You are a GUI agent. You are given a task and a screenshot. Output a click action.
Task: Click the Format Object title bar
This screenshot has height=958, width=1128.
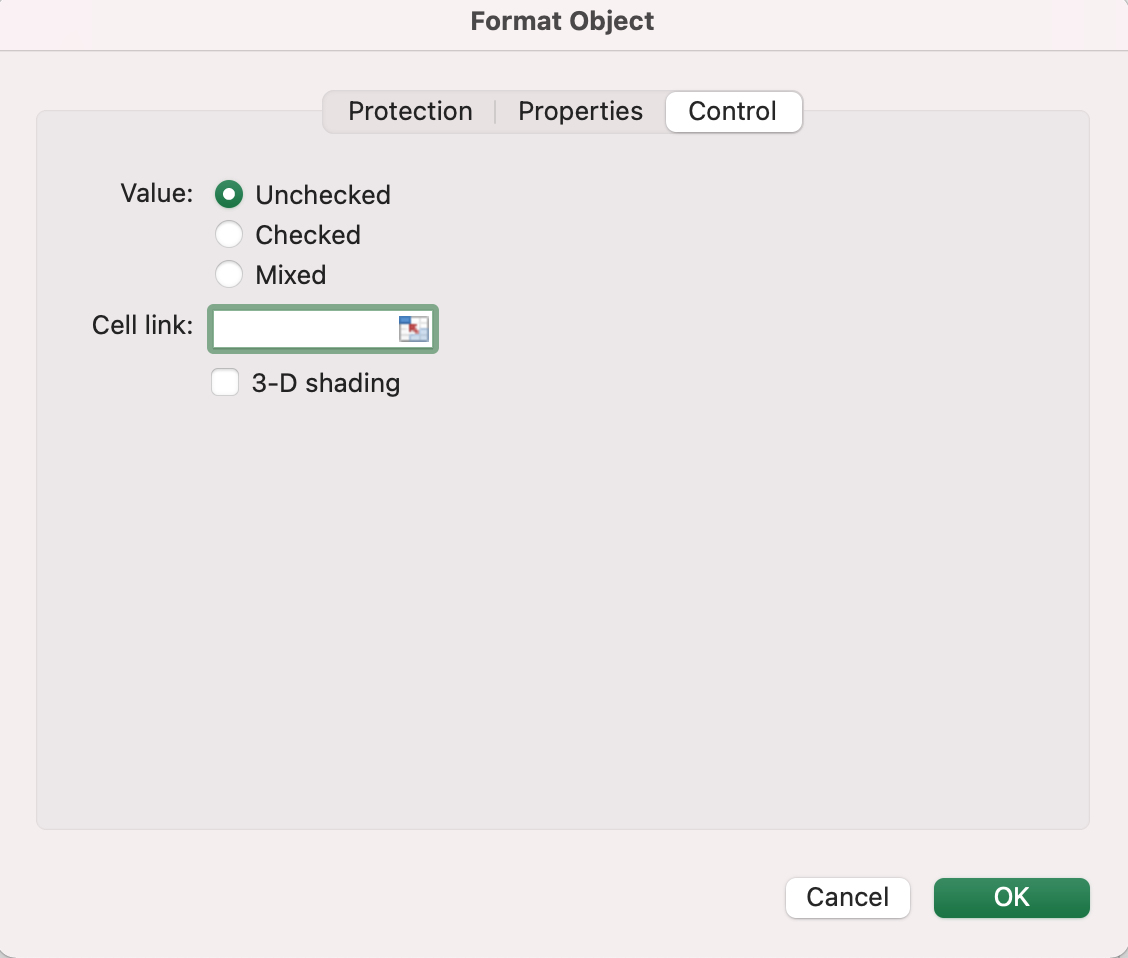pyautogui.click(x=563, y=22)
